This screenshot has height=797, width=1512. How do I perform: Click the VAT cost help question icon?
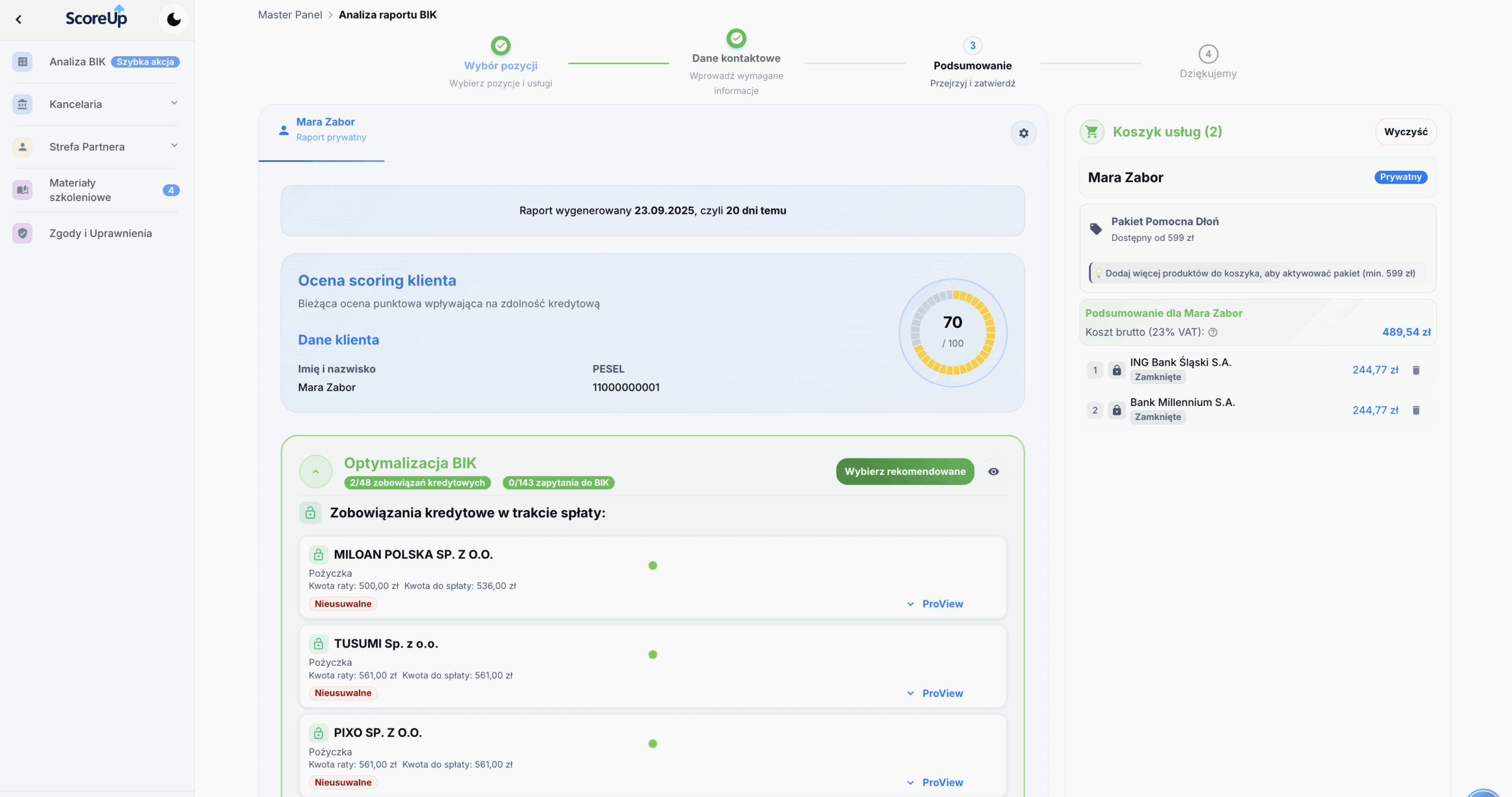point(1213,333)
